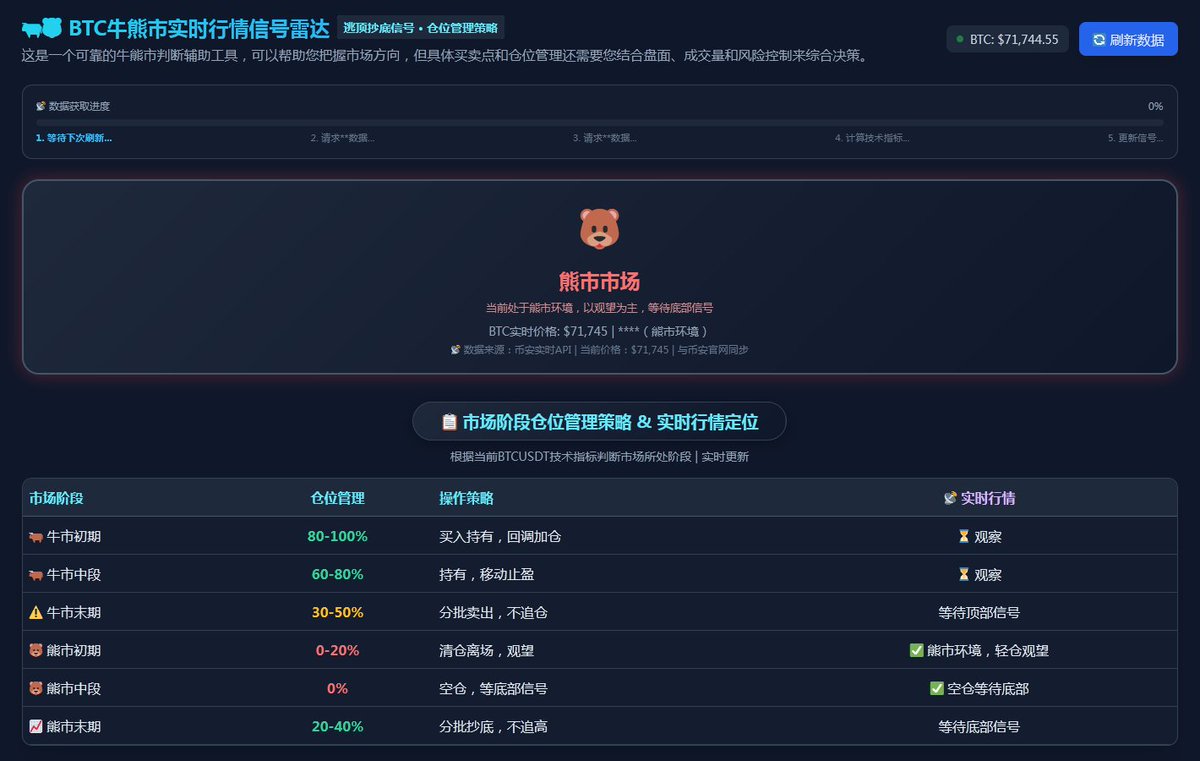Click 根据当前BTCUSDT技术指标 subtitle text
The width and height of the screenshot is (1200, 761).
(599, 457)
